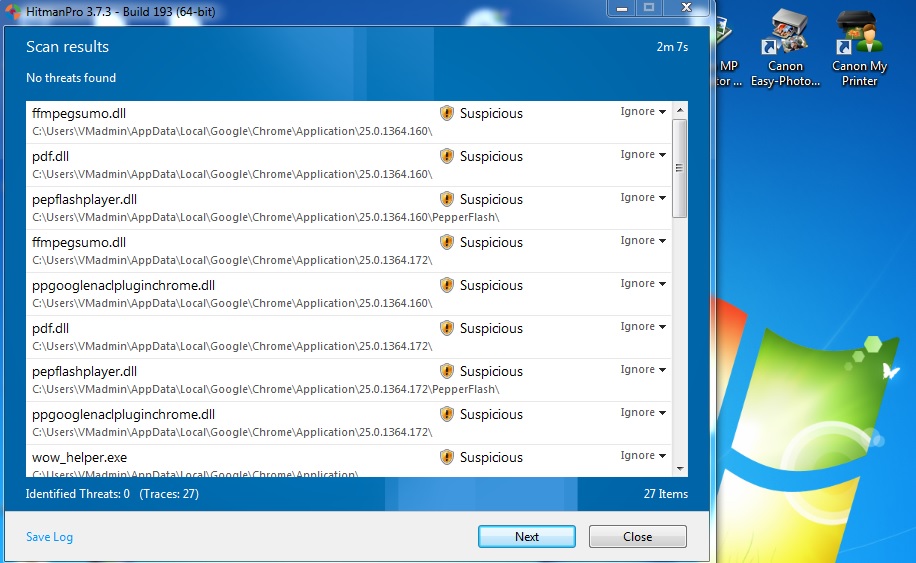Close HitmanPro with title bar X

pyautogui.click(x=686, y=8)
